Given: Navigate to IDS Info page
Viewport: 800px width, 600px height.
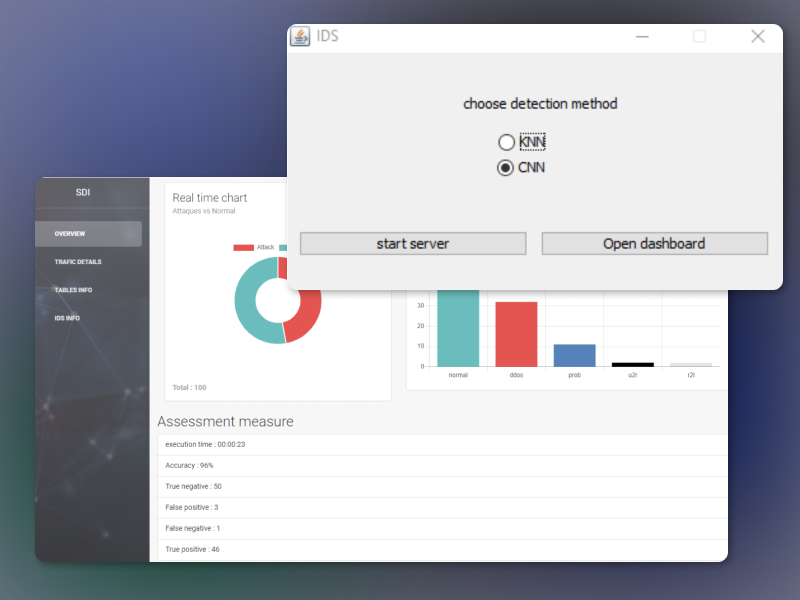Looking at the screenshot, I should (67, 318).
